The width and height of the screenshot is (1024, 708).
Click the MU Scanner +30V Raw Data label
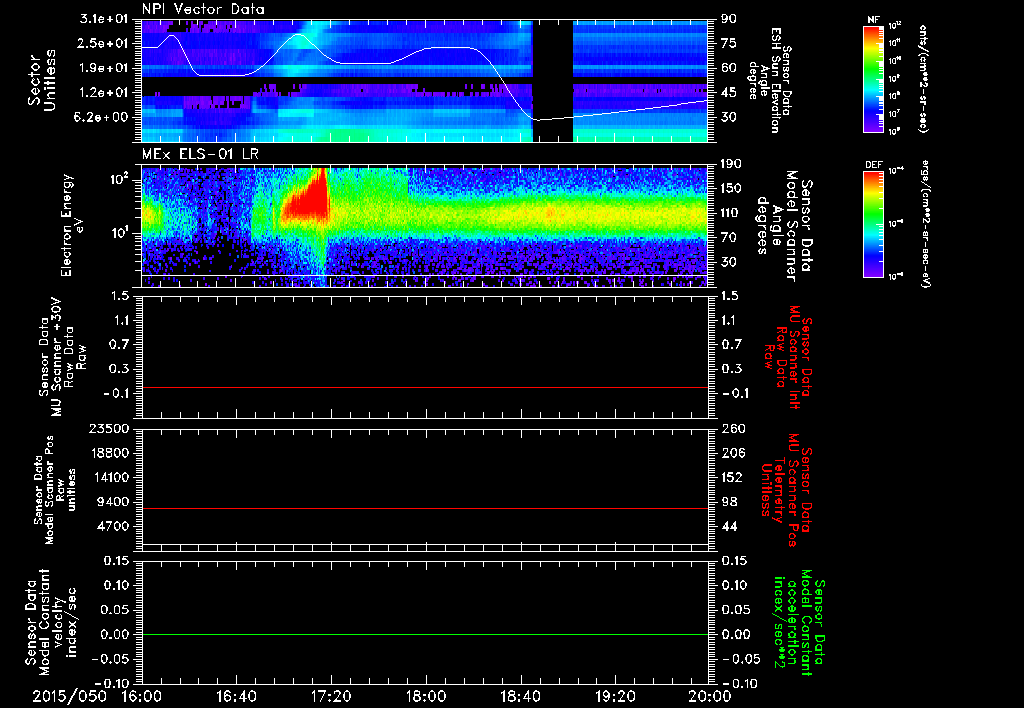tap(61, 357)
